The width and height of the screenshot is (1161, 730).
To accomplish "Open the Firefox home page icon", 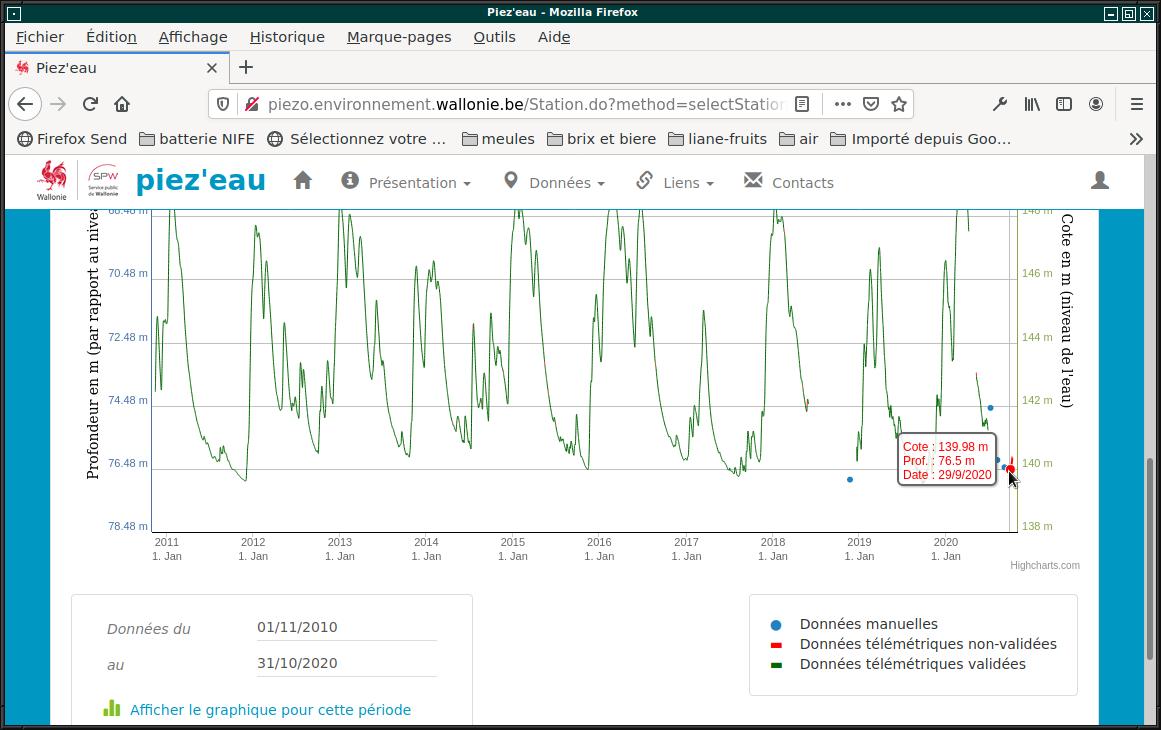I will click(x=122, y=104).
